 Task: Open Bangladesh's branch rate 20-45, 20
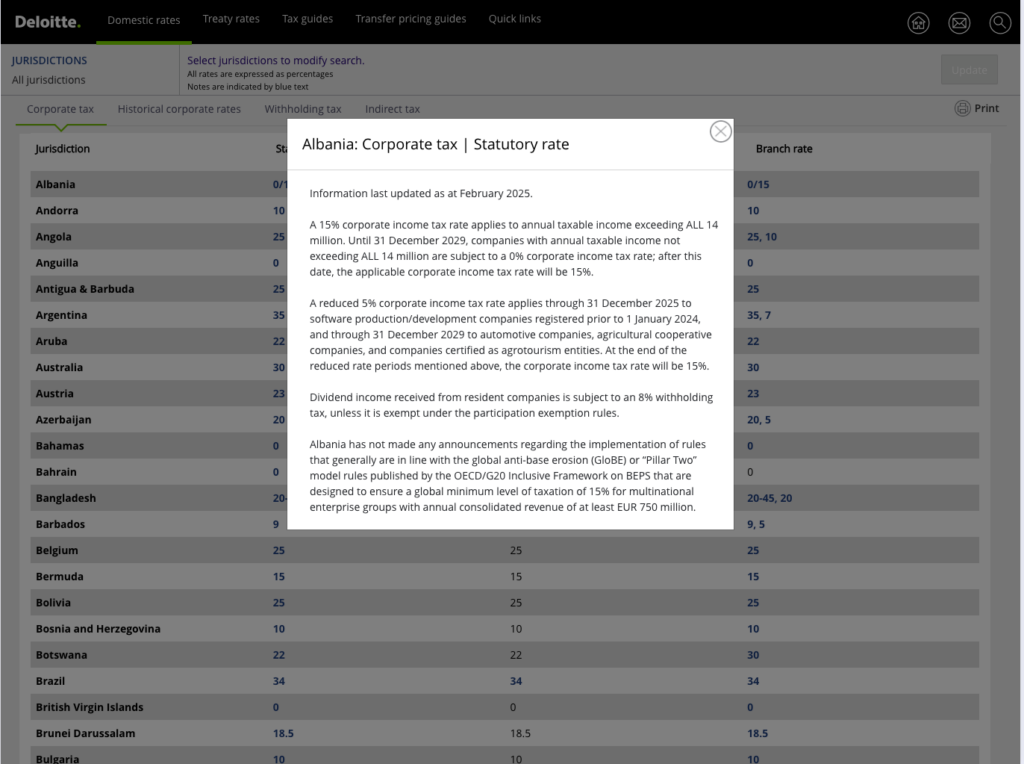pyautogui.click(x=770, y=498)
